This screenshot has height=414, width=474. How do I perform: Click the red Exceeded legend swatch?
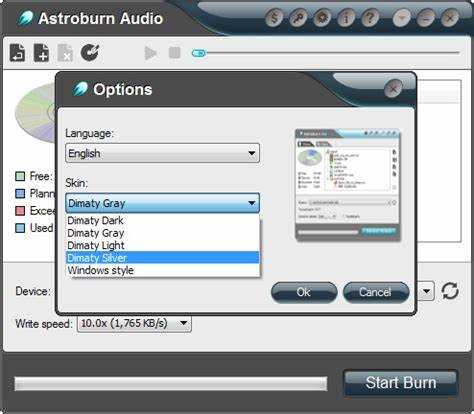point(20,211)
